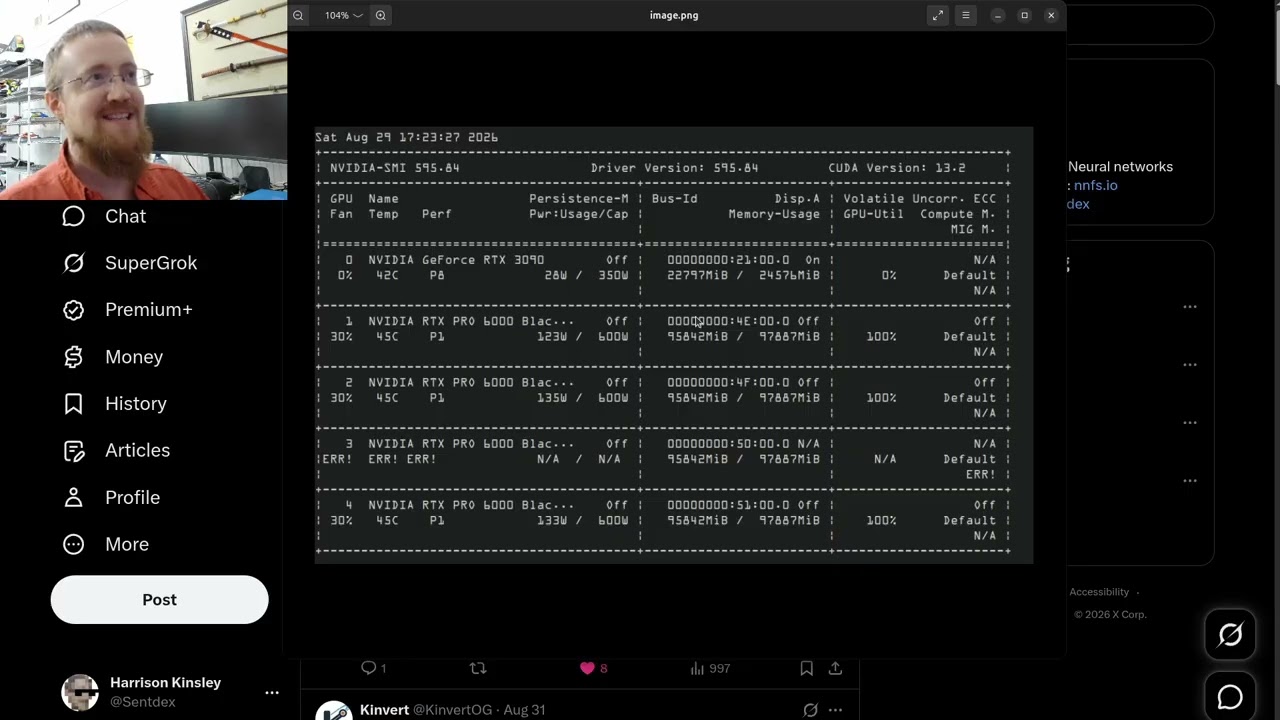This screenshot has height=720, width=1280.
Task: Click the Profile person icon
Action: [73, 497]
